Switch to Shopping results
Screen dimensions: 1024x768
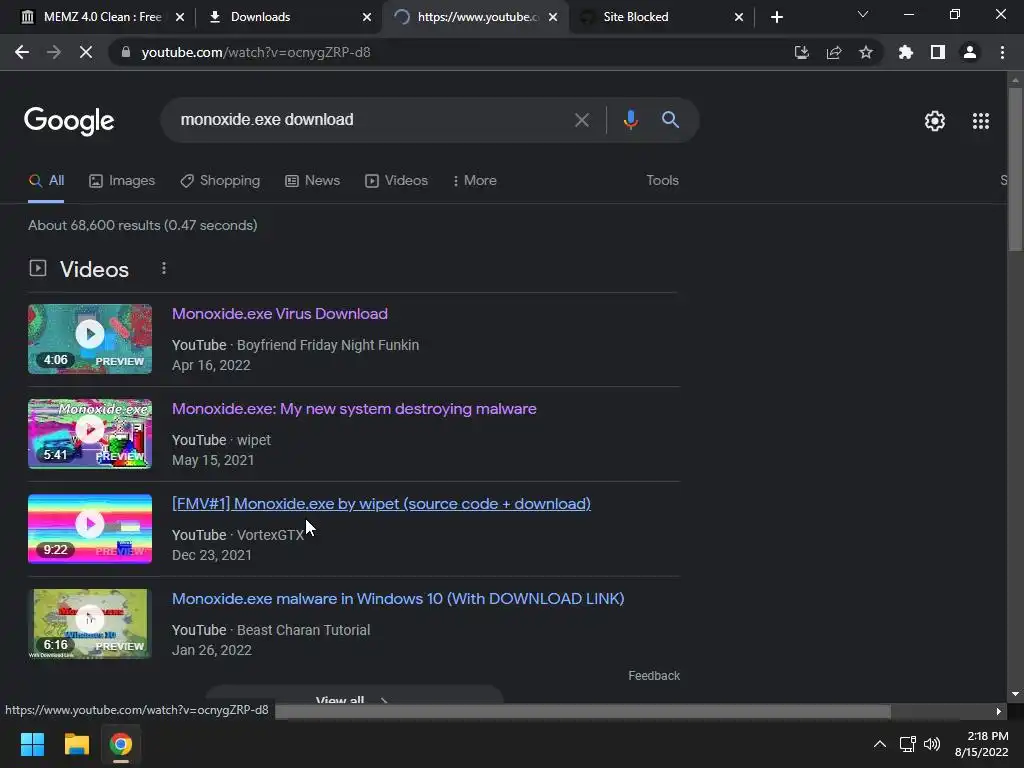pos(220,181)
